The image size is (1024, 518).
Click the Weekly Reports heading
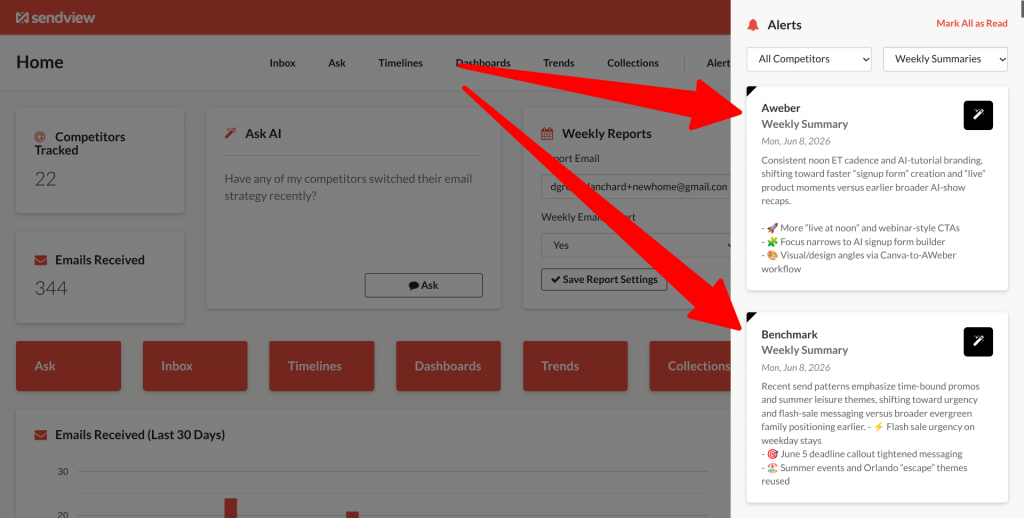coord(607,133)
